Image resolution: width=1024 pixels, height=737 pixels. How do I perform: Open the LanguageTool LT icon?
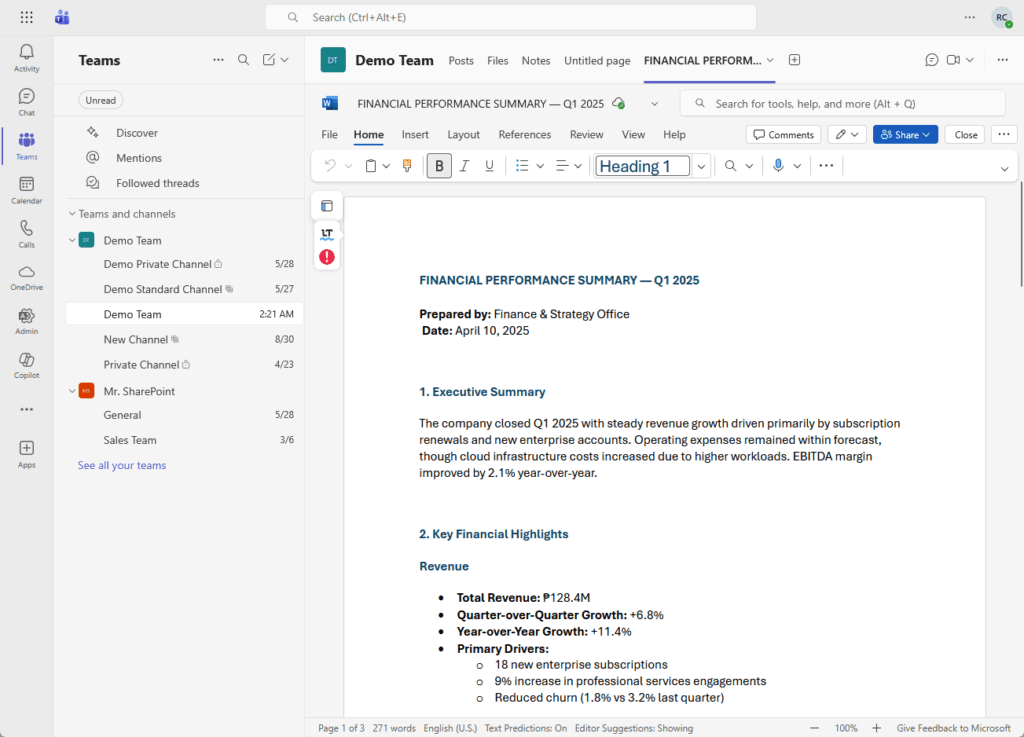point(327,233)
